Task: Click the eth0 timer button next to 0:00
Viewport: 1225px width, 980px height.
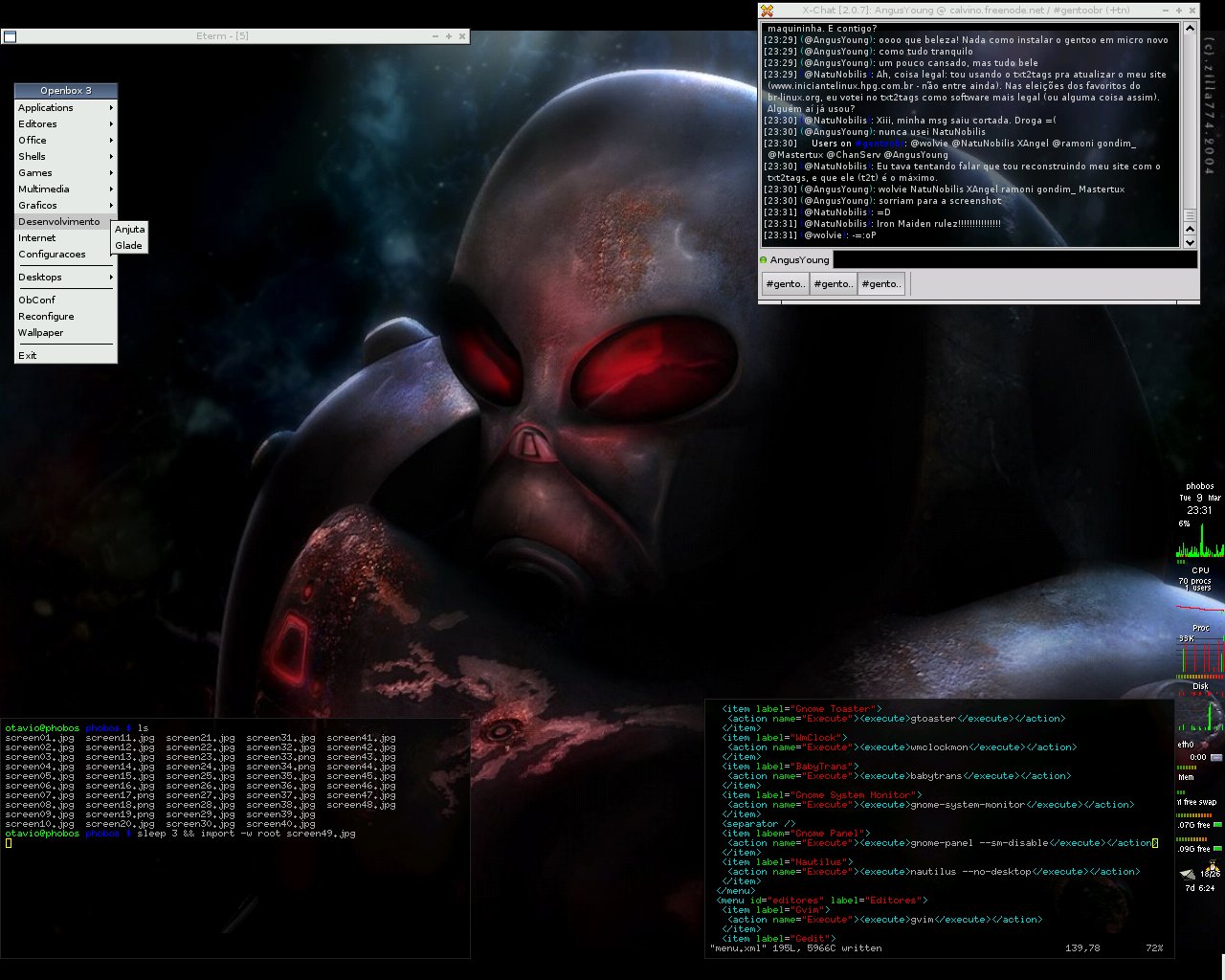Action: point(1216,756)
